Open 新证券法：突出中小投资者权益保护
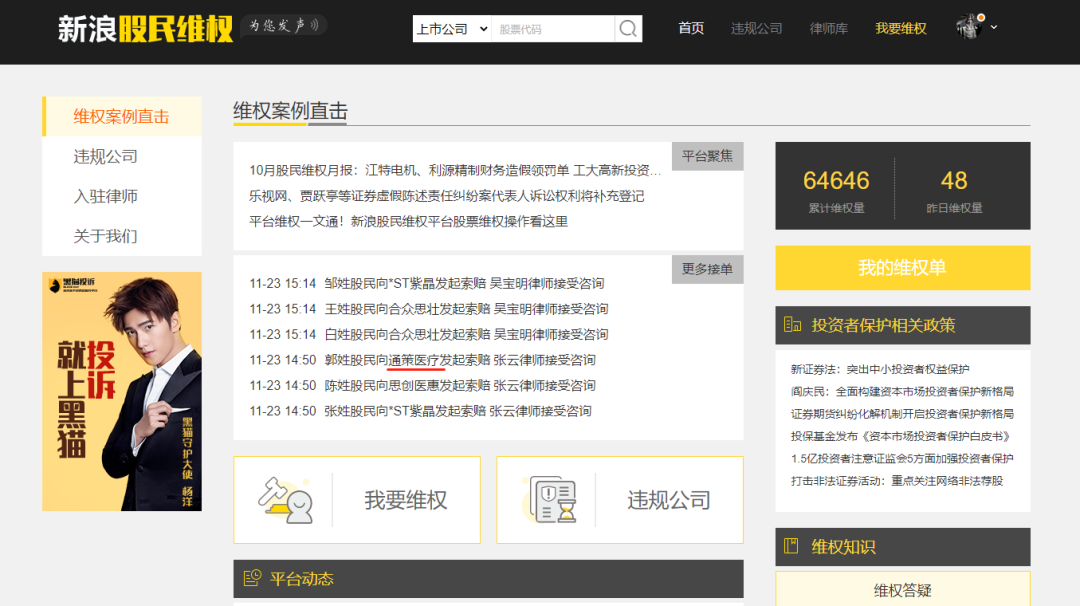 tap(880, 370)
